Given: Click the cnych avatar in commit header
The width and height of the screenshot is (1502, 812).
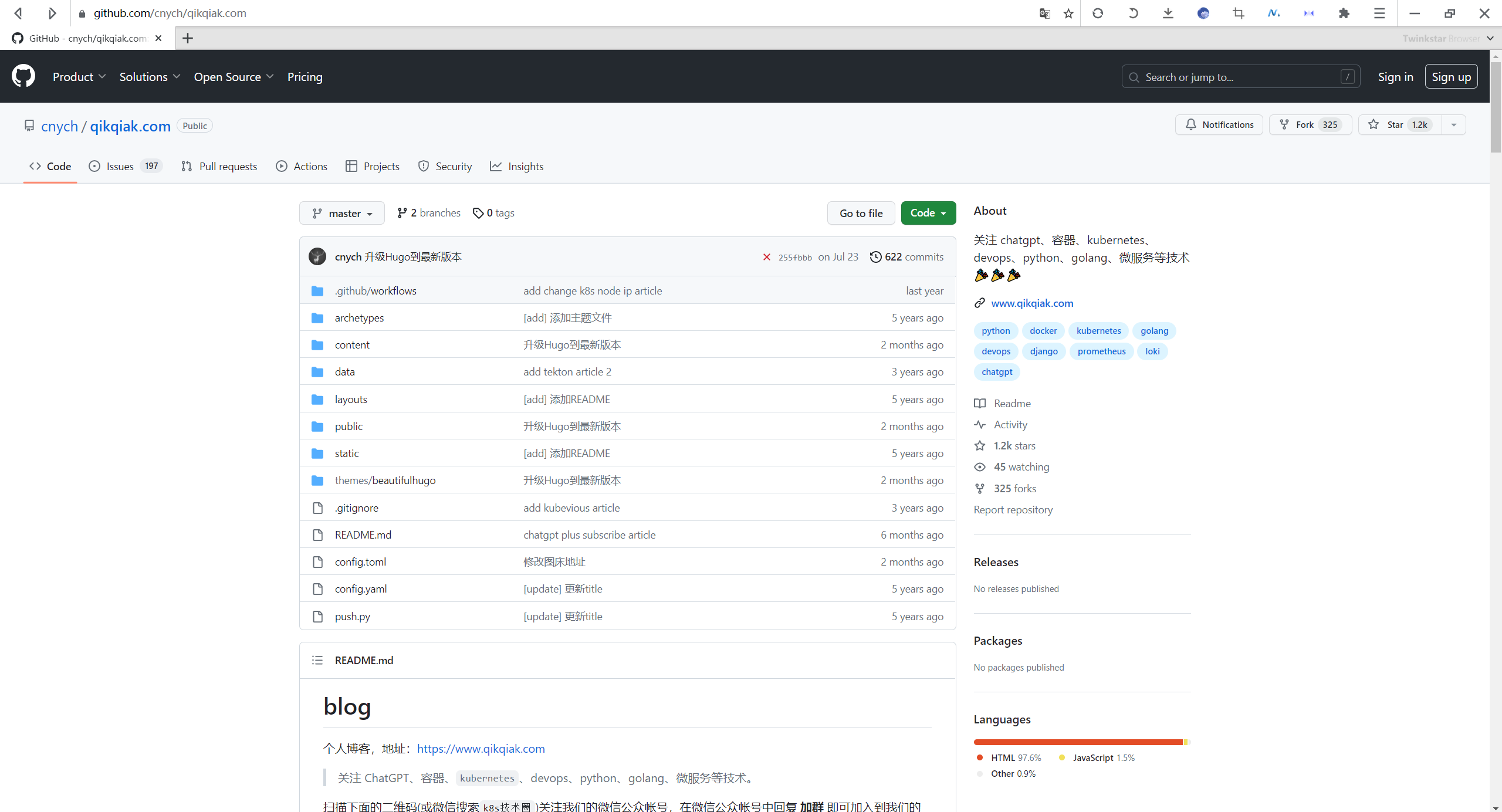Looking at the screenshot, I should coord(317,256).
